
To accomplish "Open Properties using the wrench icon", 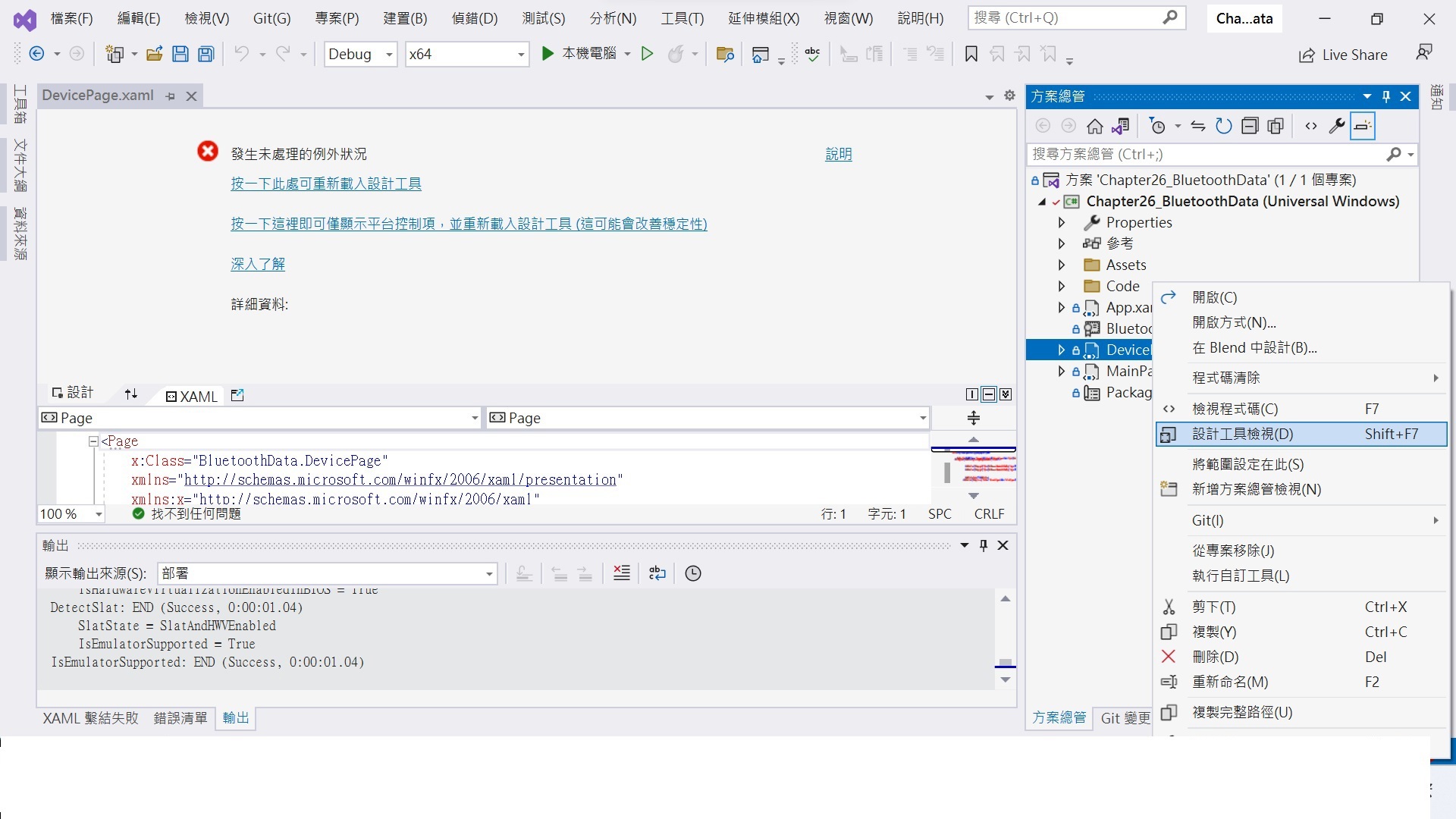I will pos(1338,126).
